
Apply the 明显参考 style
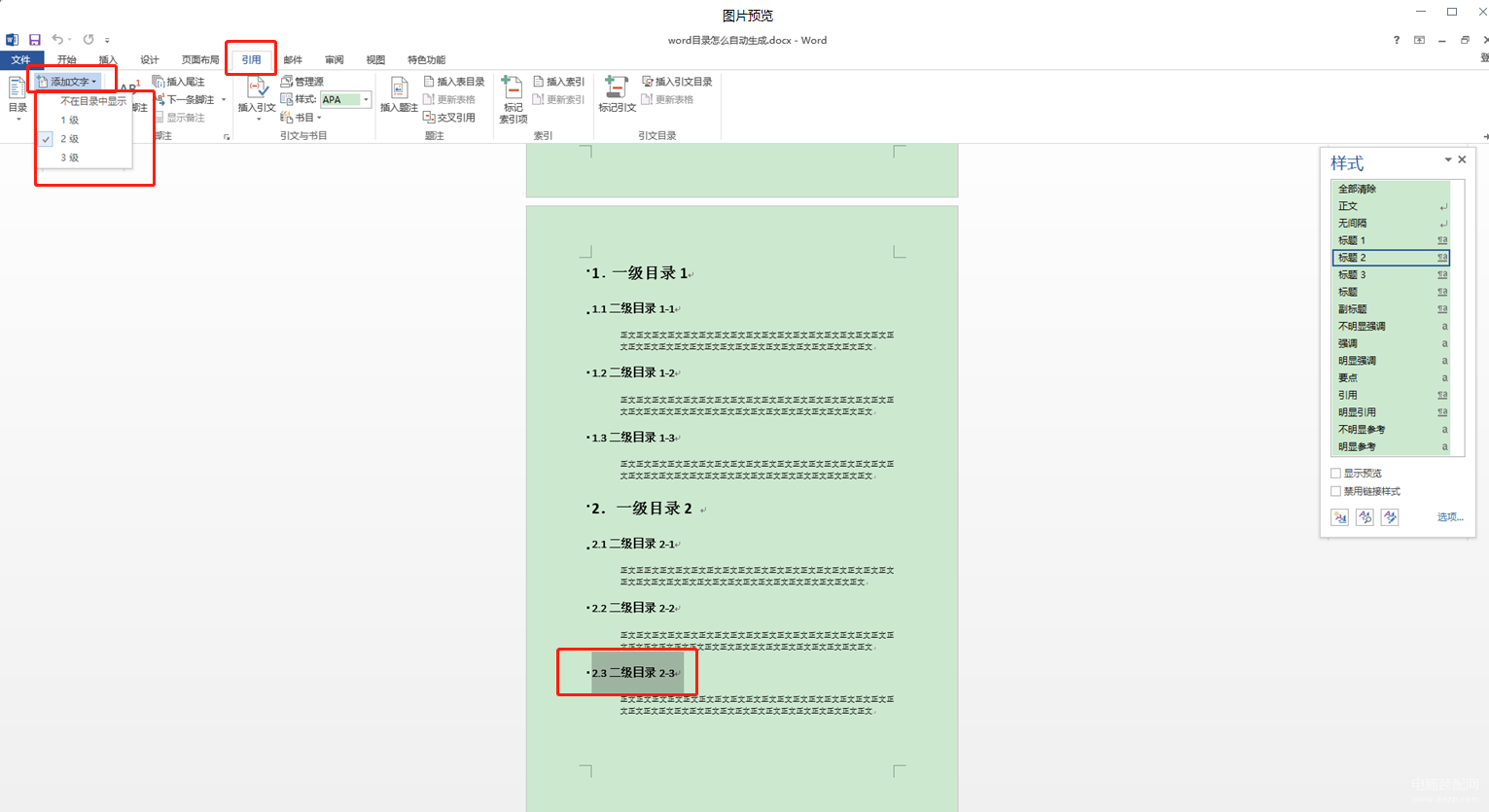[1391, 447]
